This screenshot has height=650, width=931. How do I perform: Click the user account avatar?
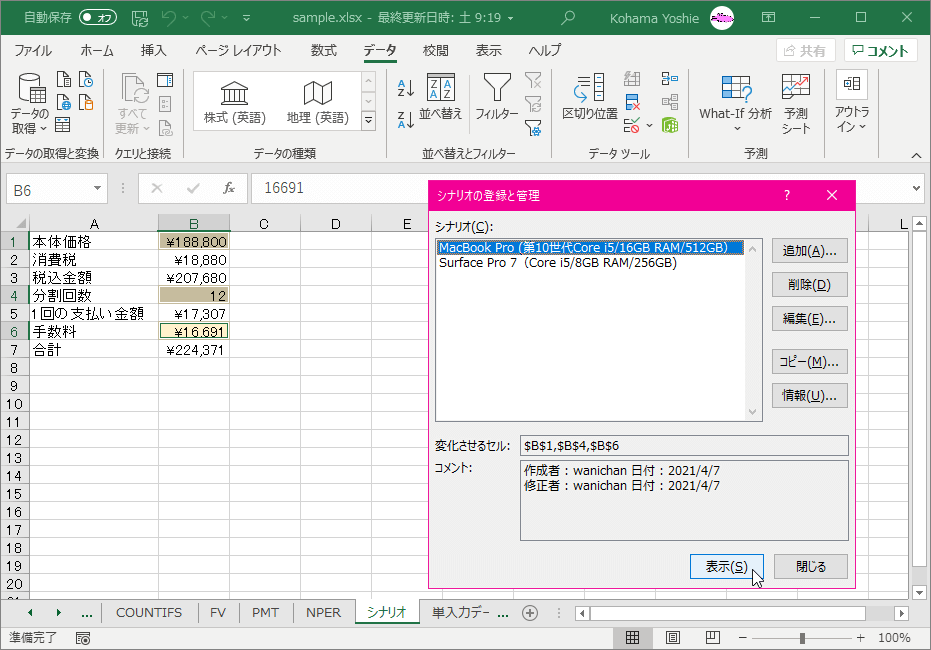coord(722,18)
